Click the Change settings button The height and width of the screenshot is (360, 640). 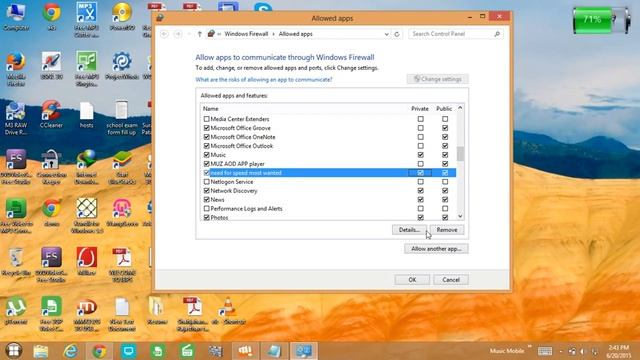coord(438,79)
